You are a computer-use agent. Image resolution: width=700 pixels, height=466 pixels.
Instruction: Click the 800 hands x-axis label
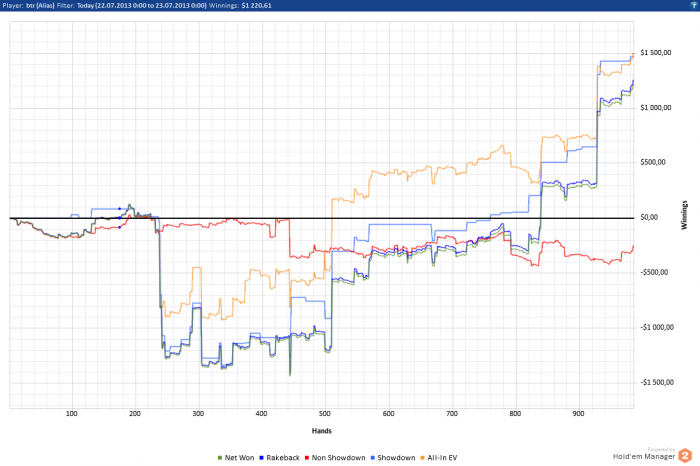[x=515, y=414]
